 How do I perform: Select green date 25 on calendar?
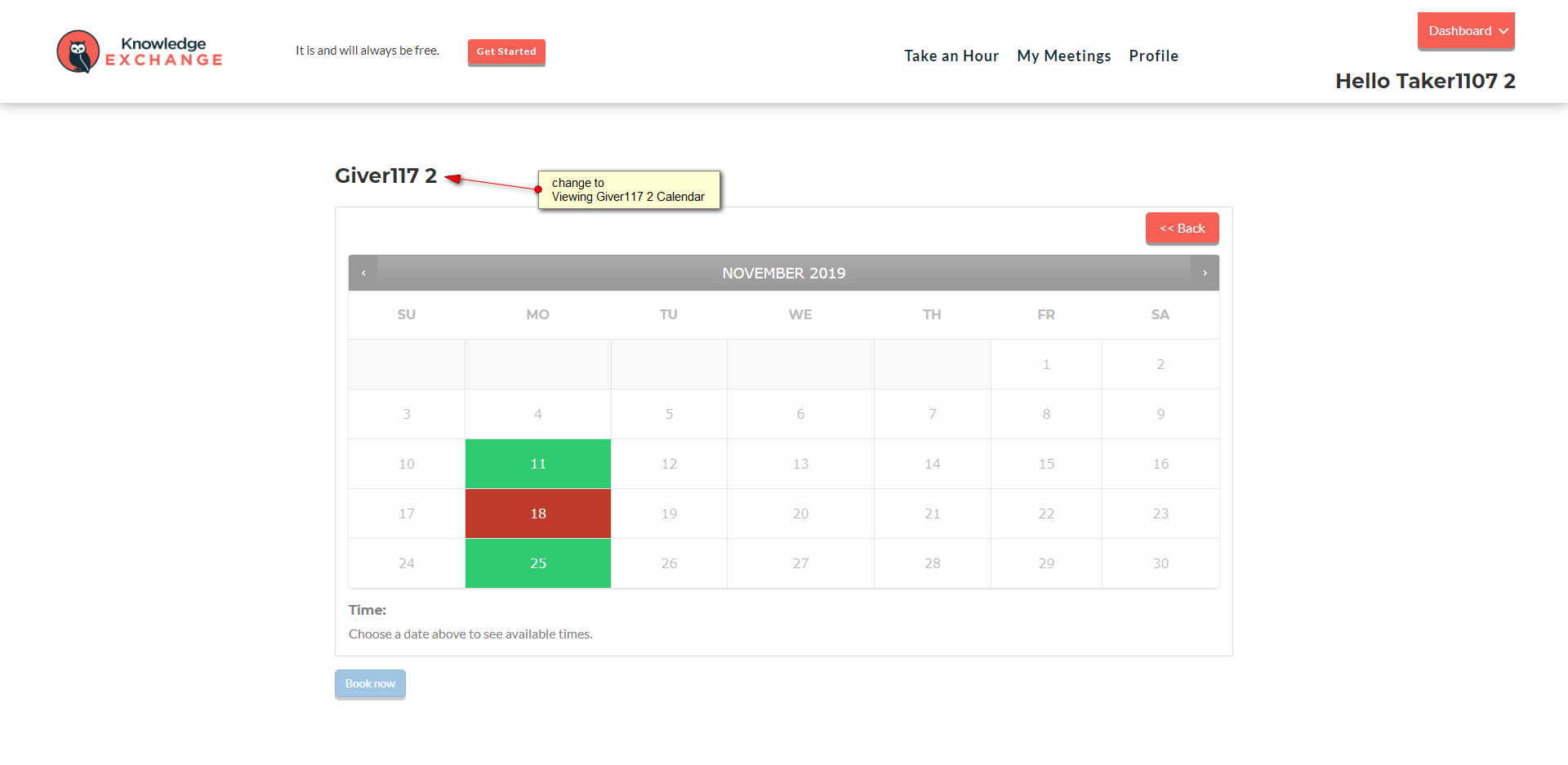[x=538, y=563]
